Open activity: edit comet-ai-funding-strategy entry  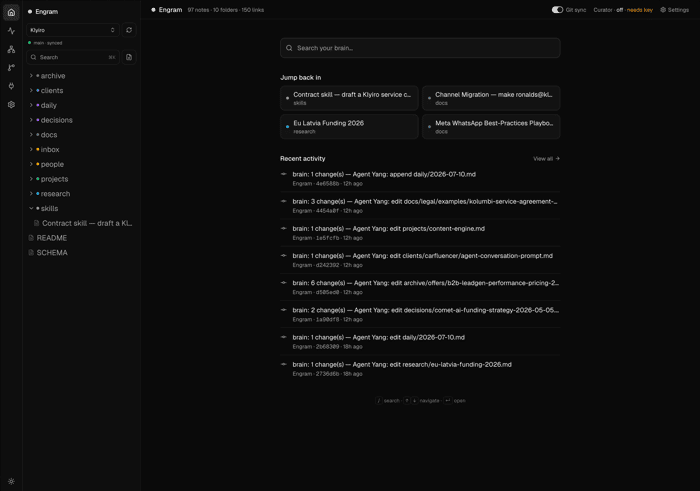coord(420,314)
